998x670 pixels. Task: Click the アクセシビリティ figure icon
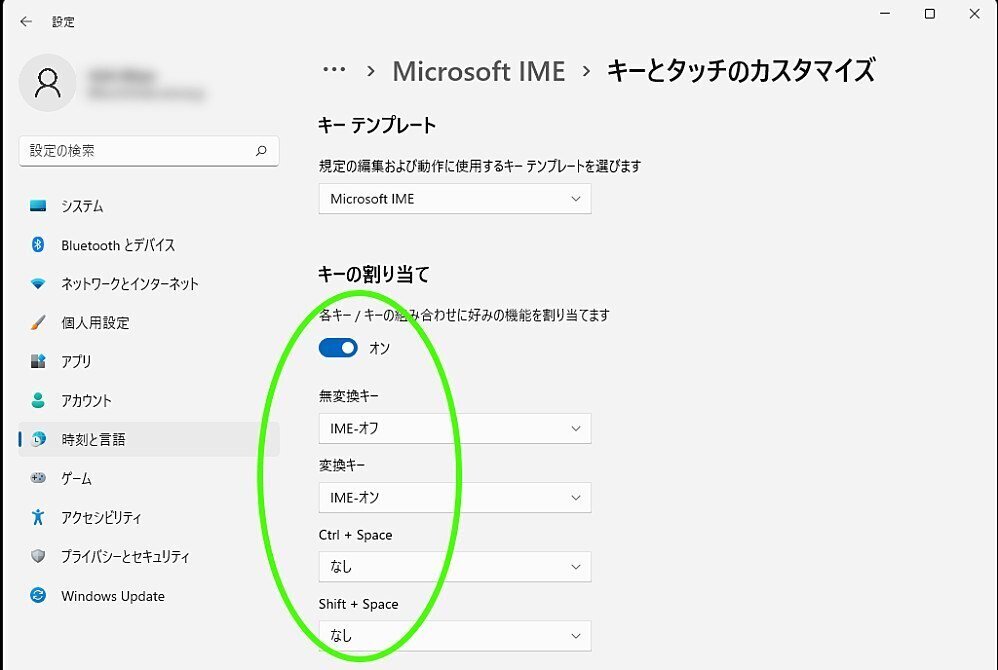(x=38, y=517)
